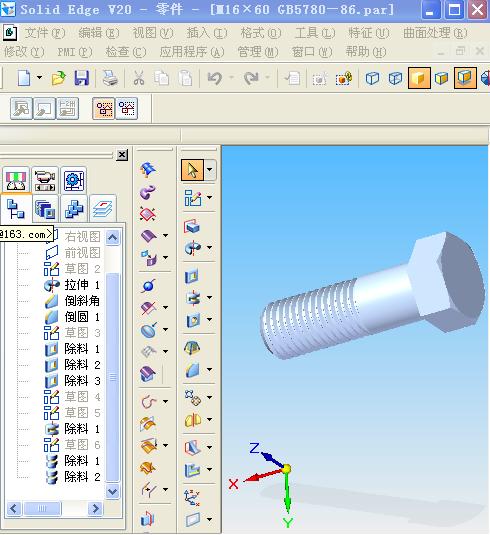The height and width of the screenshot is (535, 490).
Task: Open the Layers tab icon
Action: pyautogui.click(x=103, y=209)
